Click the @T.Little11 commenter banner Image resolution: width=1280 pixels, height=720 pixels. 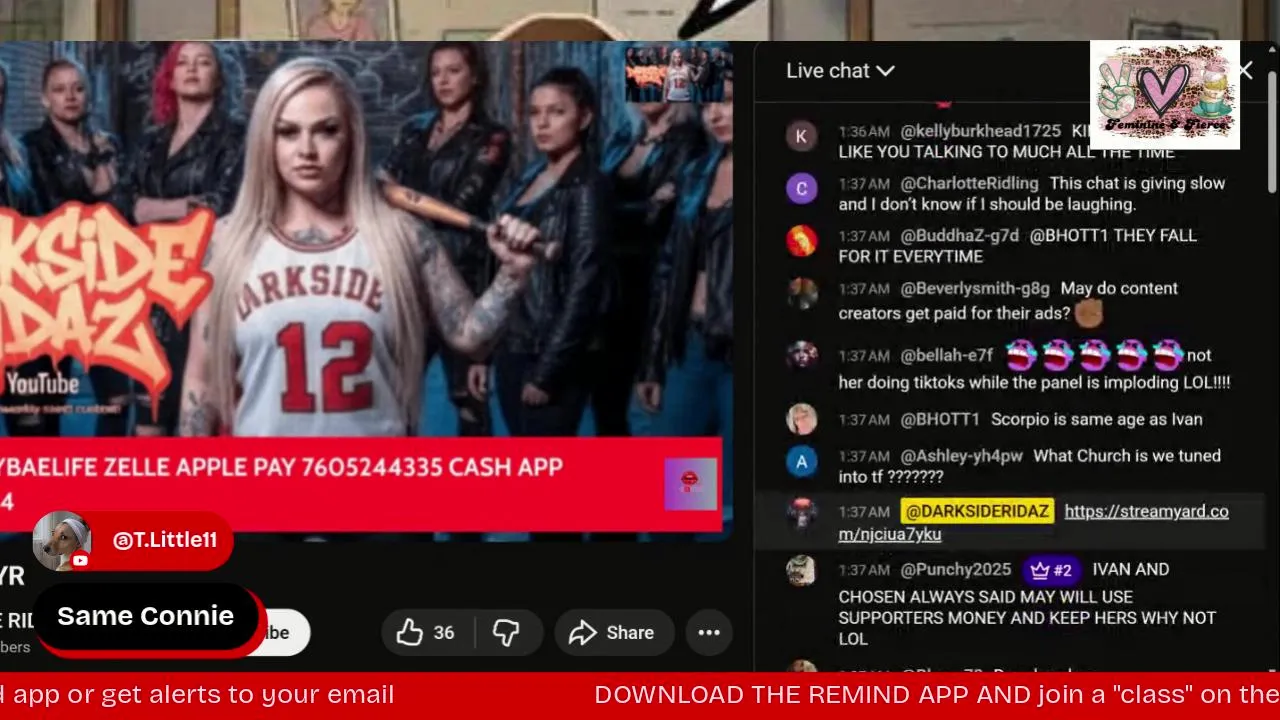[x=133, y=540]
